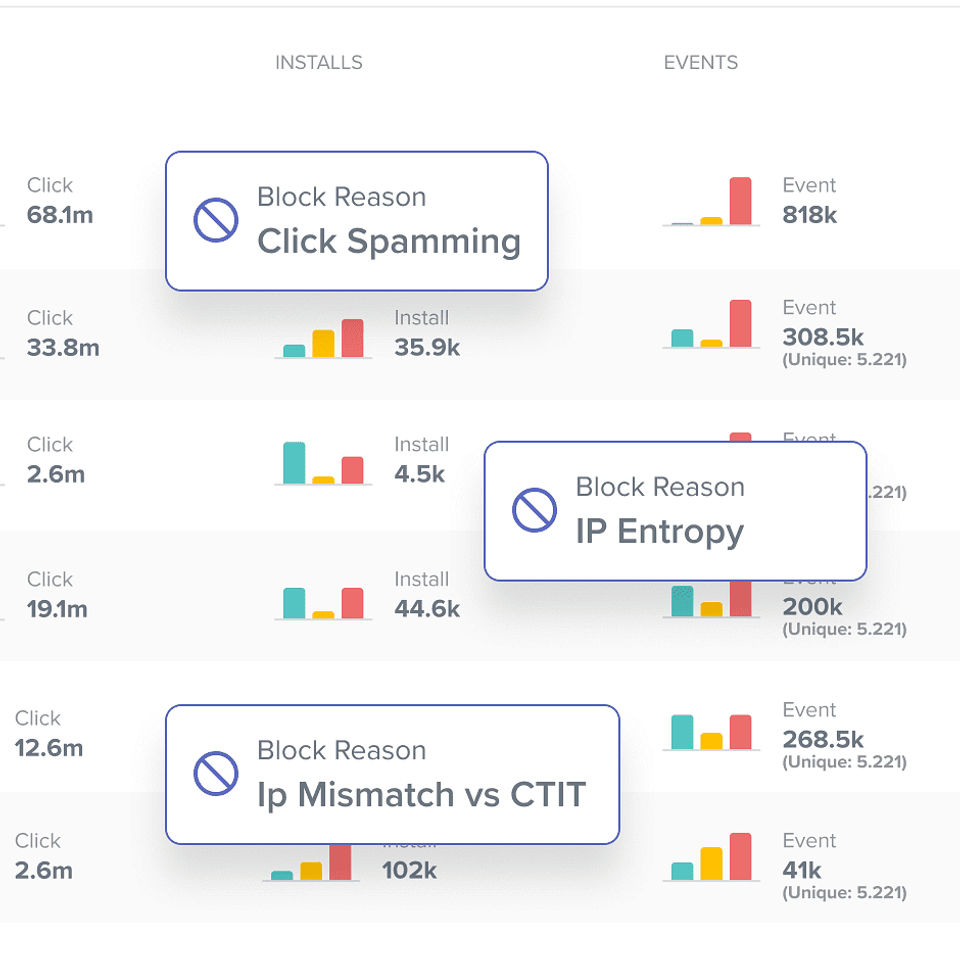Open the bar chart next to Event 308.5k
960x960 pixels.
(711, 325)
